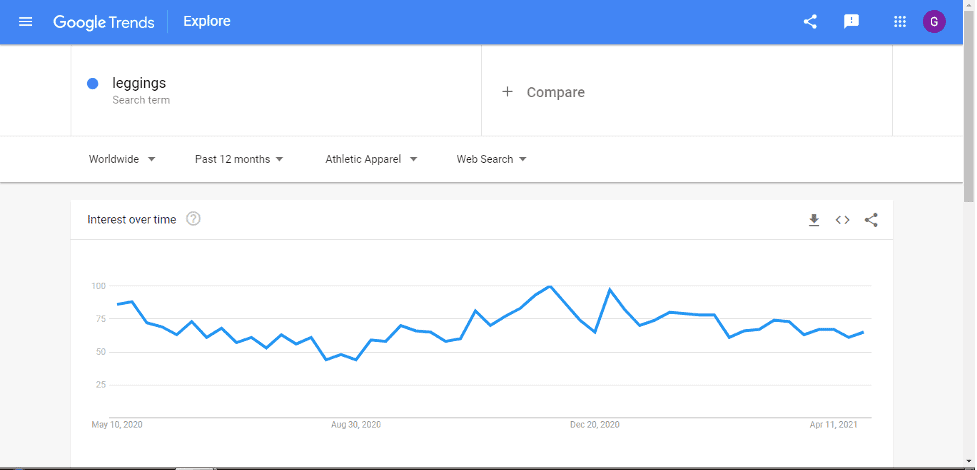Show help for Interest over time
977x470 pixels.
194,219
